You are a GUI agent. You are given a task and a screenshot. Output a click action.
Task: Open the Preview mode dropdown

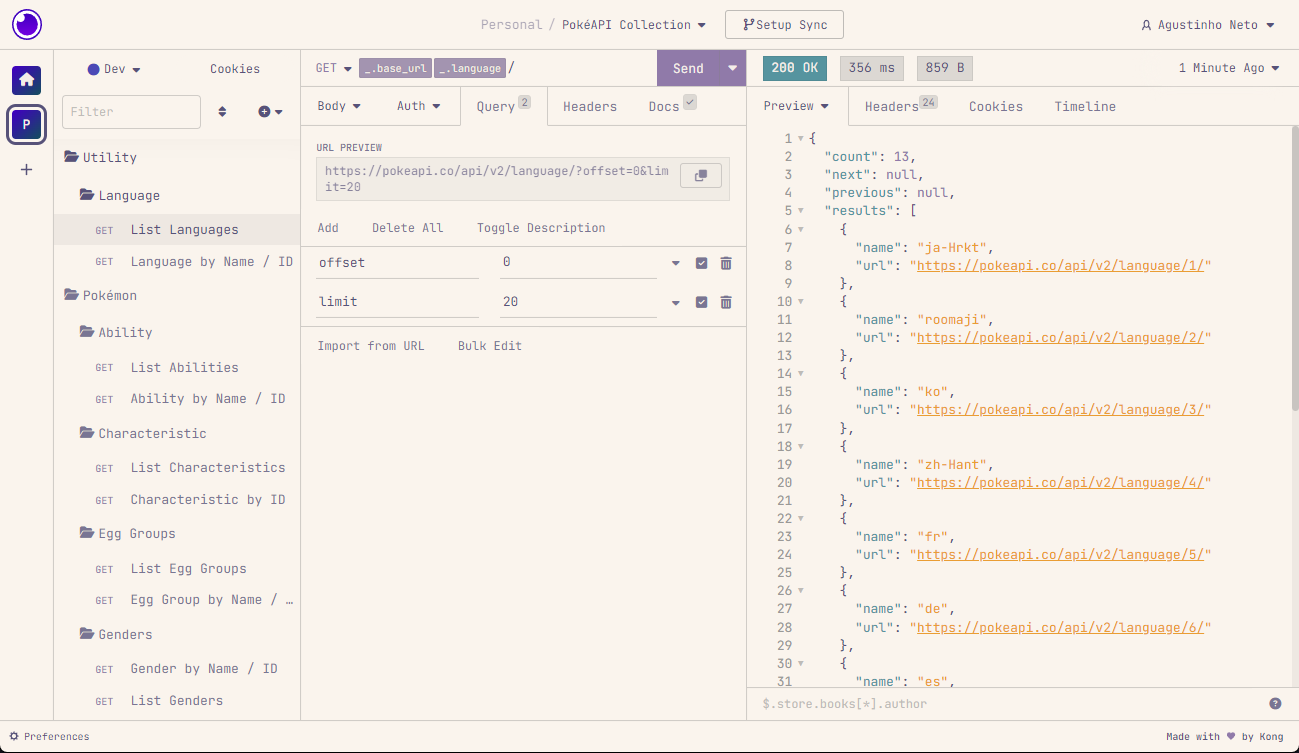click(x=796, y=106)
